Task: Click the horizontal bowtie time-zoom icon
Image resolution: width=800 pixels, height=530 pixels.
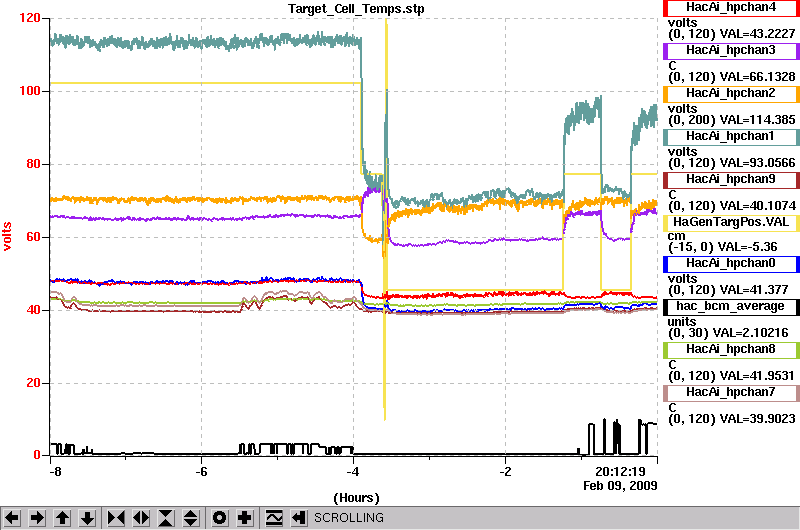Action: [x=116, y=518]
